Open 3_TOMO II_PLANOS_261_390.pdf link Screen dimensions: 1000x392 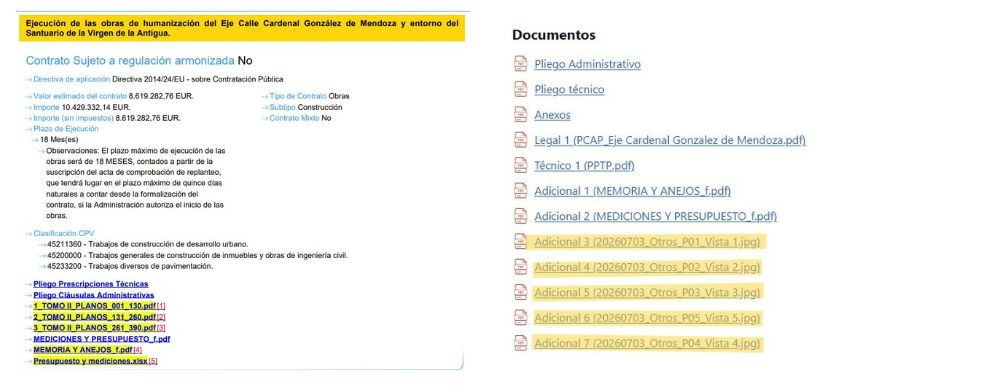(x=94, y=328)
